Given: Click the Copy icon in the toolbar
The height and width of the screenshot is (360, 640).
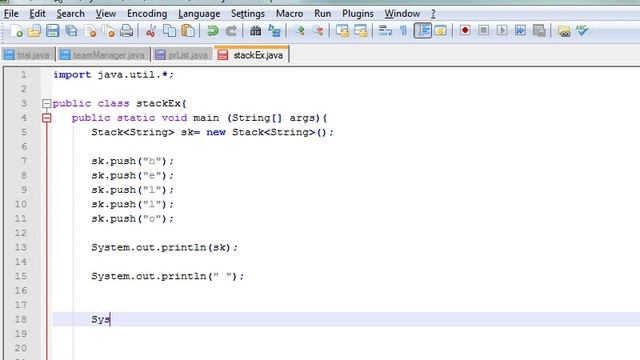Looking at the screenshot, I should pos(169,31).
